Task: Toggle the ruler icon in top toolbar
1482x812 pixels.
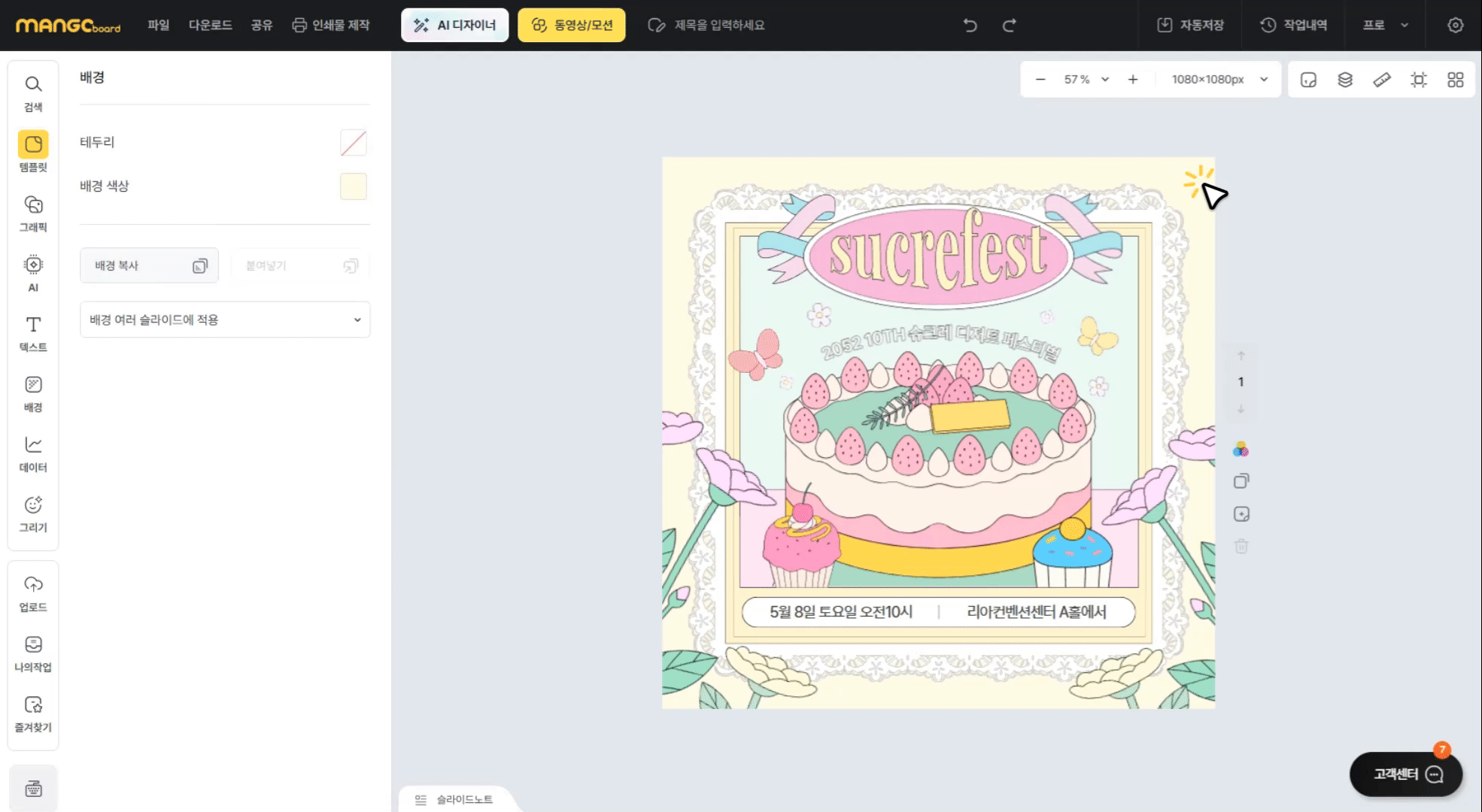Action: point(1382,80)
